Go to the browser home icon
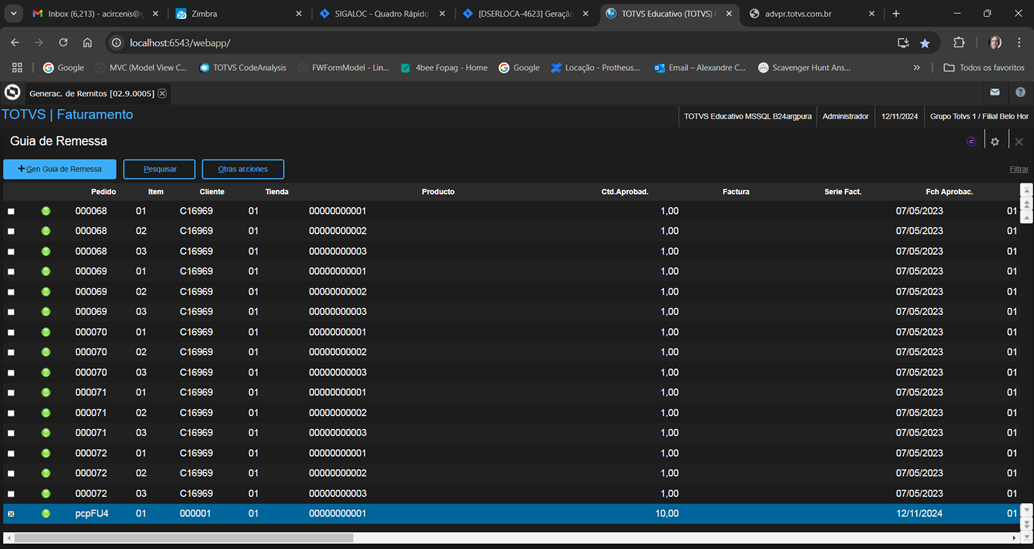 click(x=87, y=43)
